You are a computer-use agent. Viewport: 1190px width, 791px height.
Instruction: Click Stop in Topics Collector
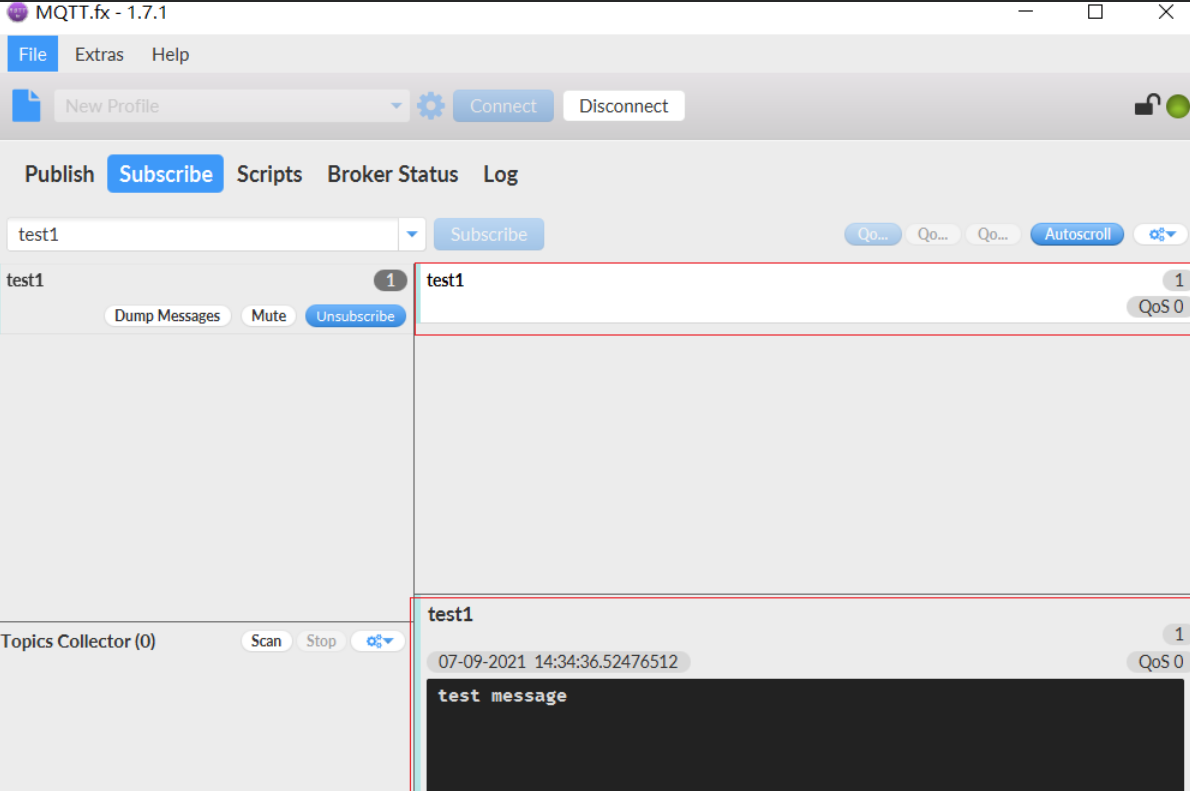321,641
